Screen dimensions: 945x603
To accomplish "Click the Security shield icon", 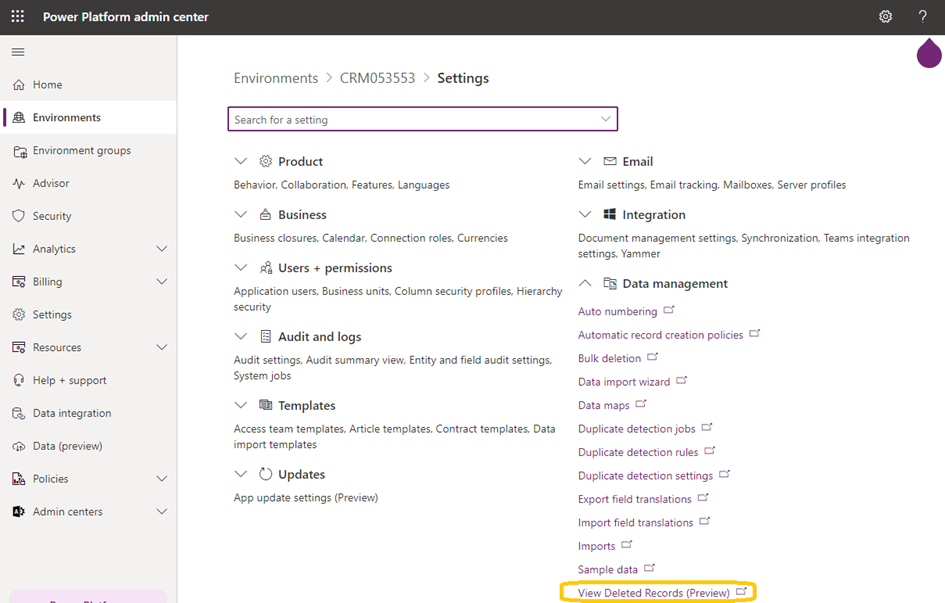I will [19, 216].
